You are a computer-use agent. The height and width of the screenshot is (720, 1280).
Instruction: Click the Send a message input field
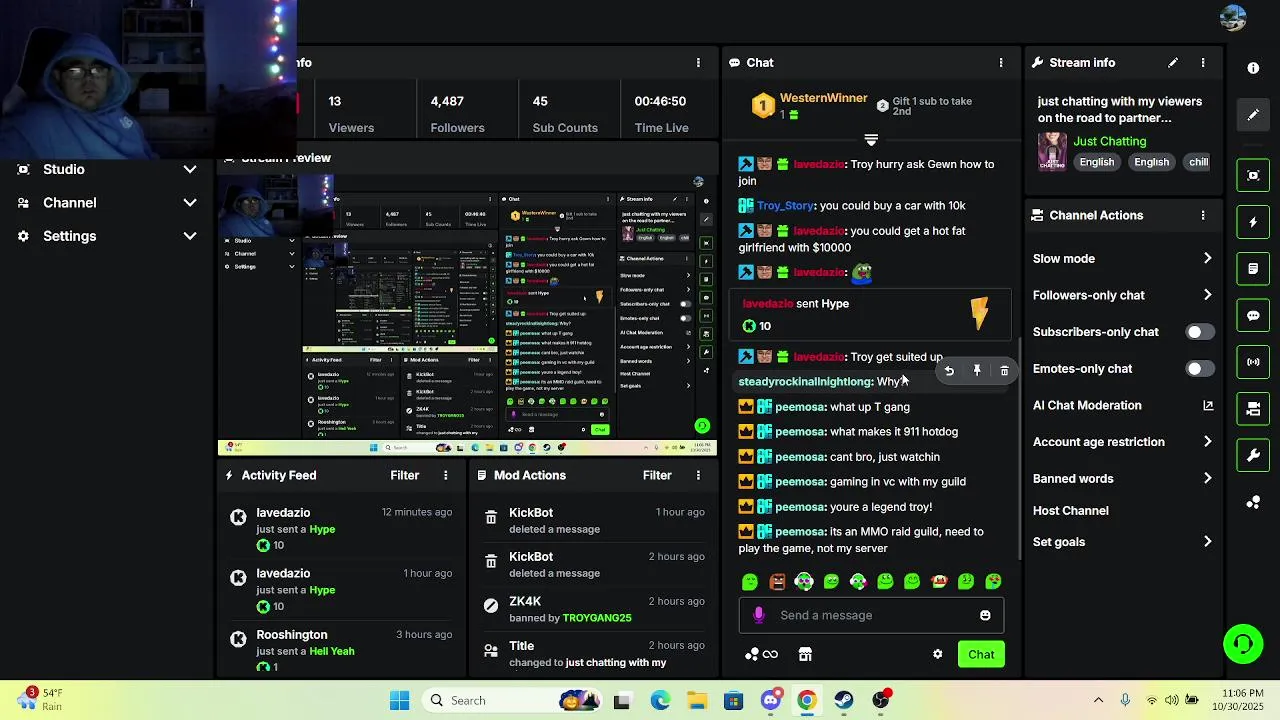click(x=871, y=615)
